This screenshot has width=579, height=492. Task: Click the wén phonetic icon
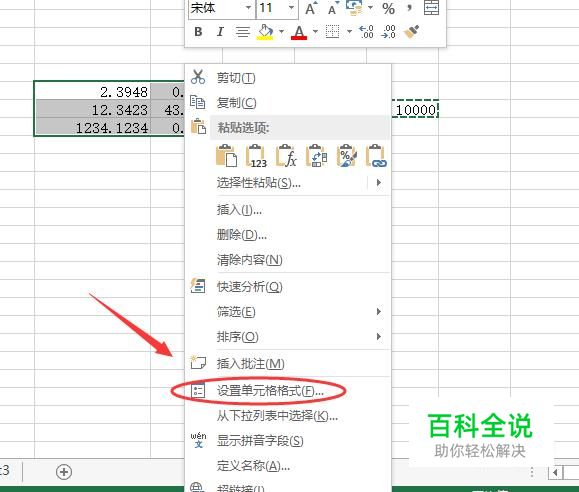[198, 440]
